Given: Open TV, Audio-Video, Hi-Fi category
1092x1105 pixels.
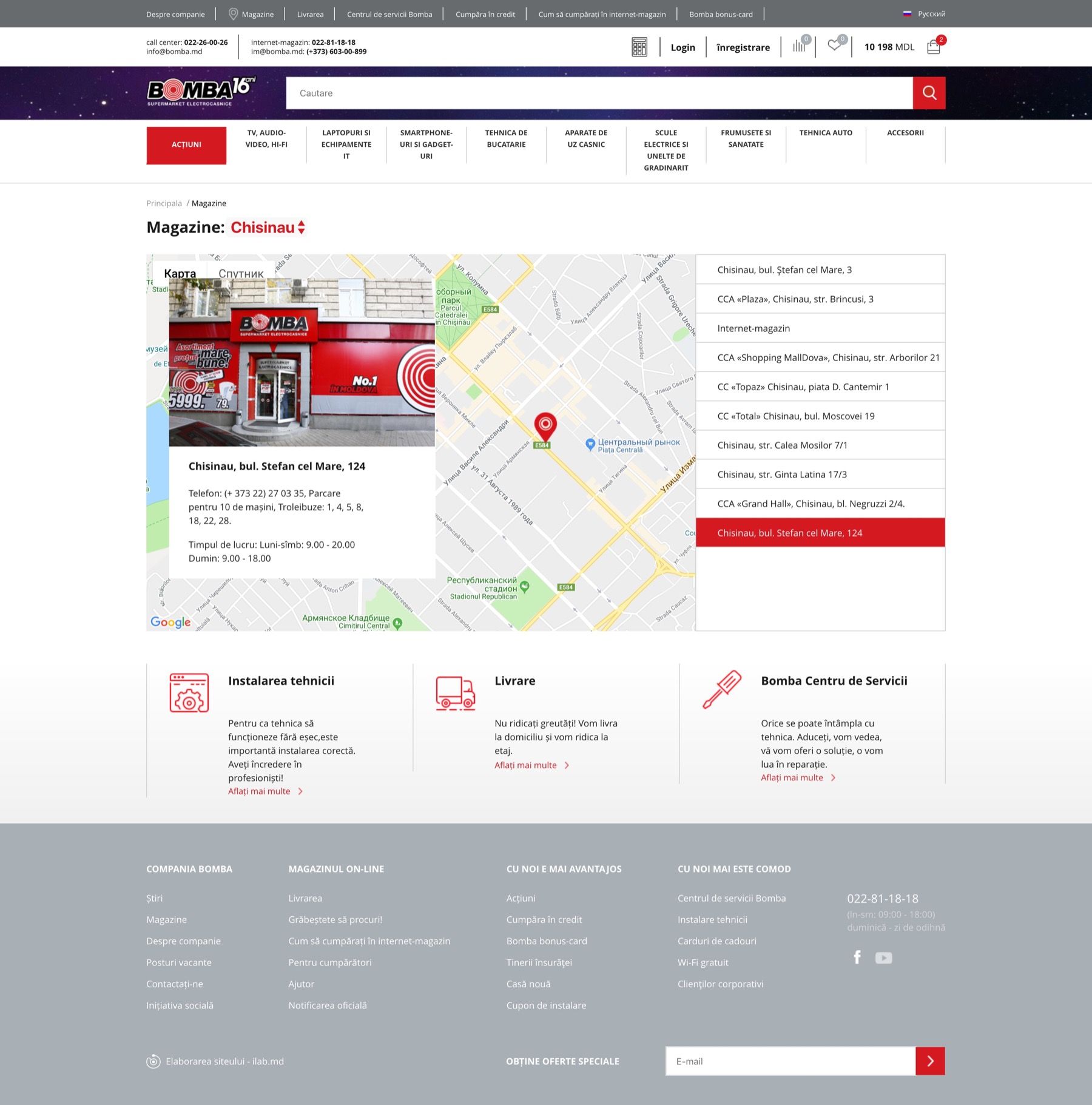Looking at the screenshot, I should point(266,138).
